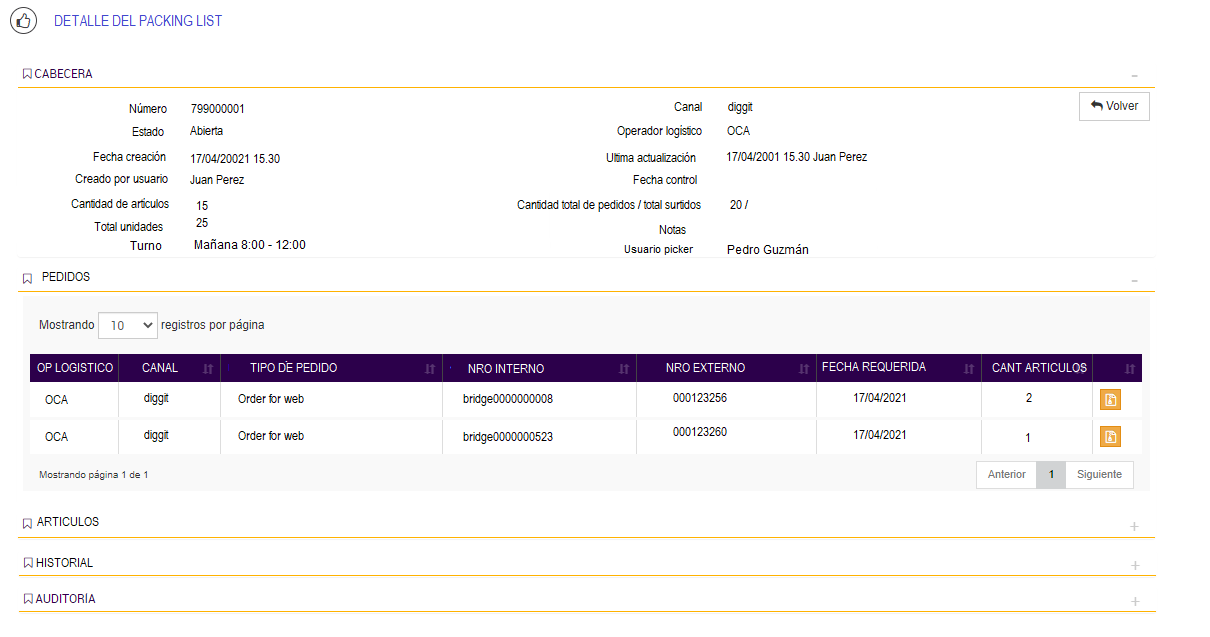This screenshot has height=637, width=1210.
Task: Open document icon for order 000123260
Action: pyautogui.click(x=1110, y=436)
